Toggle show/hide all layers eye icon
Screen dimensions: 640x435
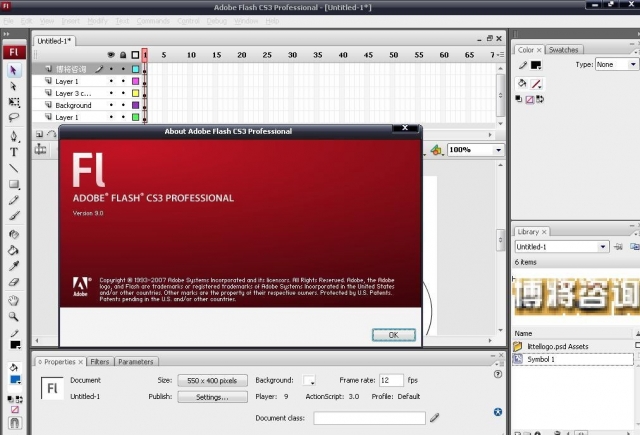[x=111, y=55]
